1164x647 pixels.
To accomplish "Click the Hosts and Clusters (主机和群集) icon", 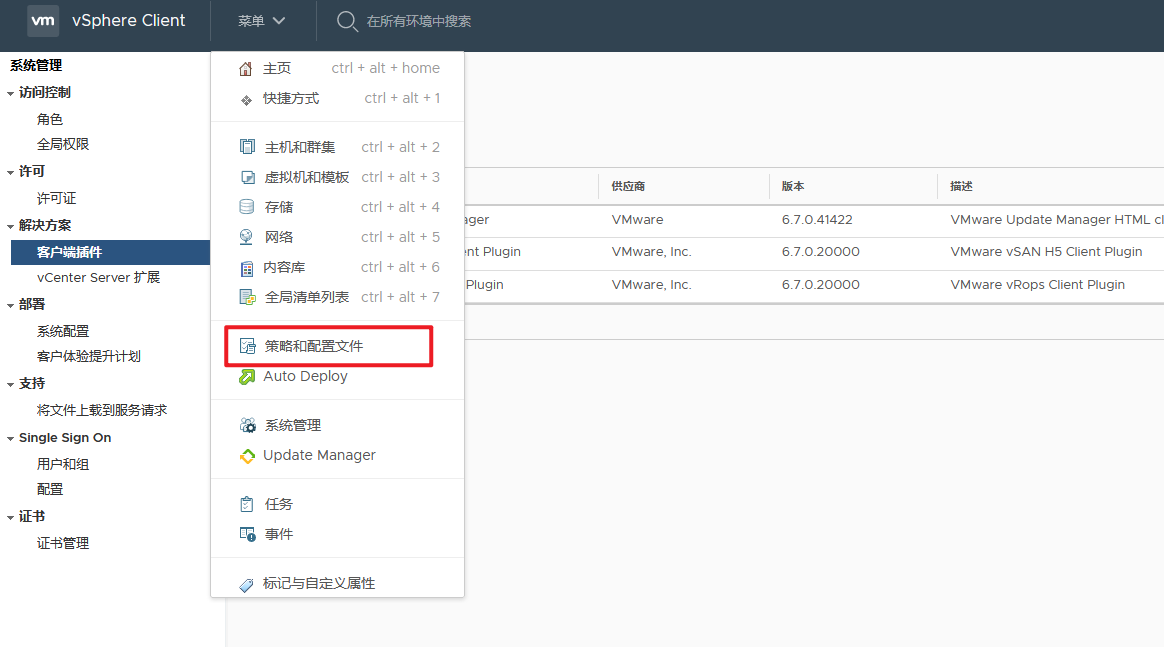I will (247, 147).
